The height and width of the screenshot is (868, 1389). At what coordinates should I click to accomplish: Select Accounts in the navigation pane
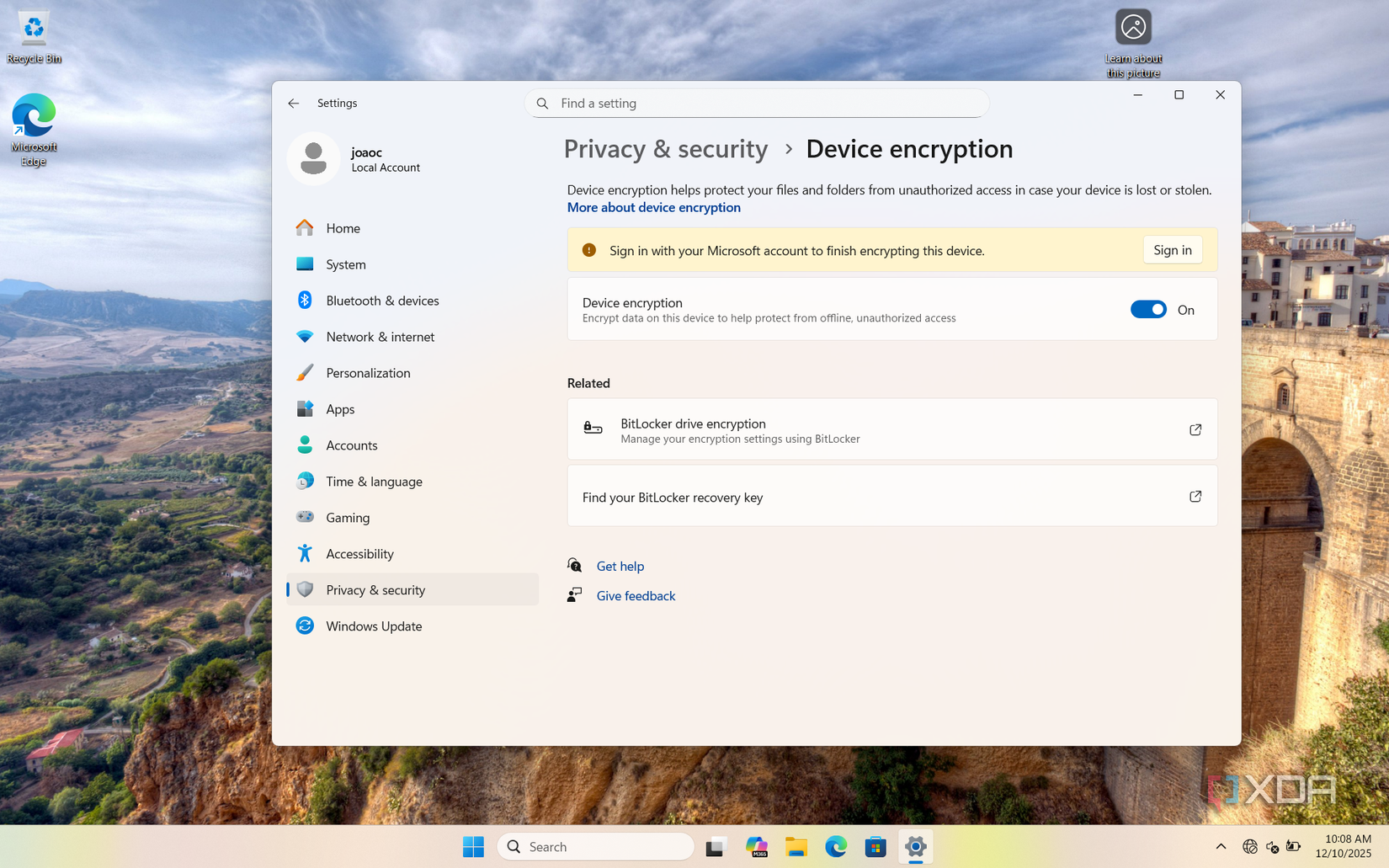pos(351,445)
